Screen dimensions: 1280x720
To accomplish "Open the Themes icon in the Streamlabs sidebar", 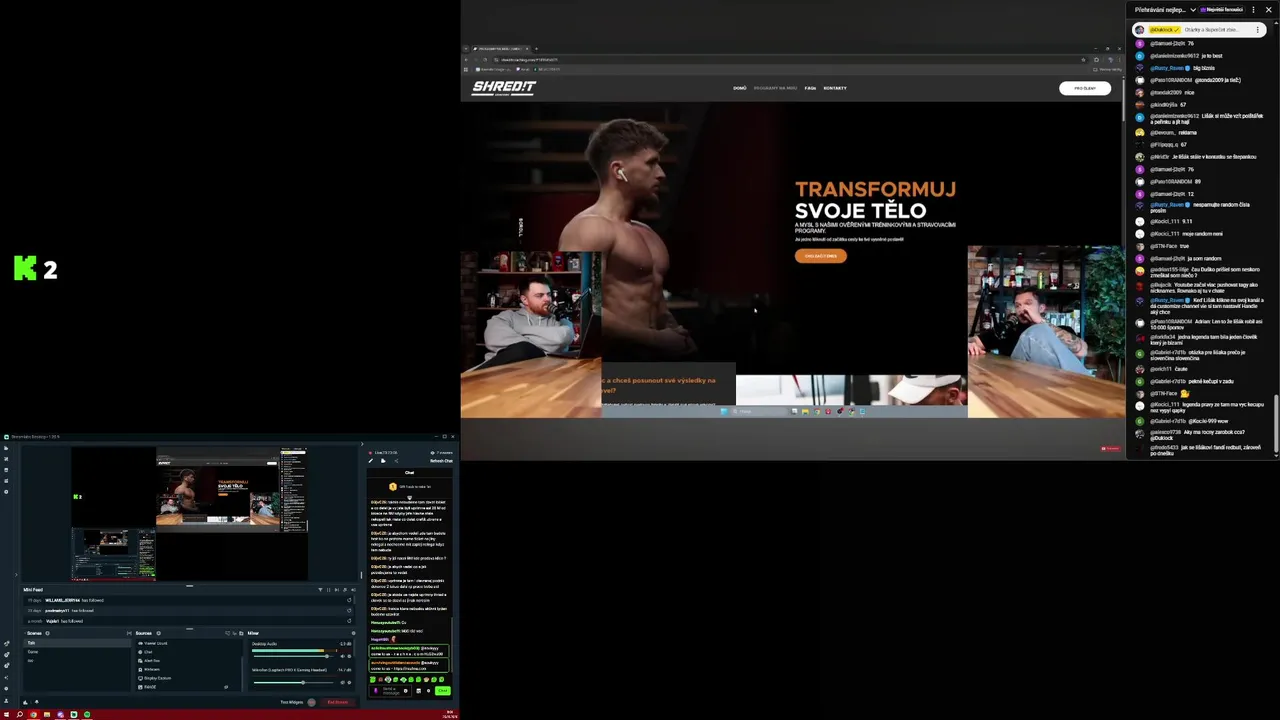I will coord(6,470).
